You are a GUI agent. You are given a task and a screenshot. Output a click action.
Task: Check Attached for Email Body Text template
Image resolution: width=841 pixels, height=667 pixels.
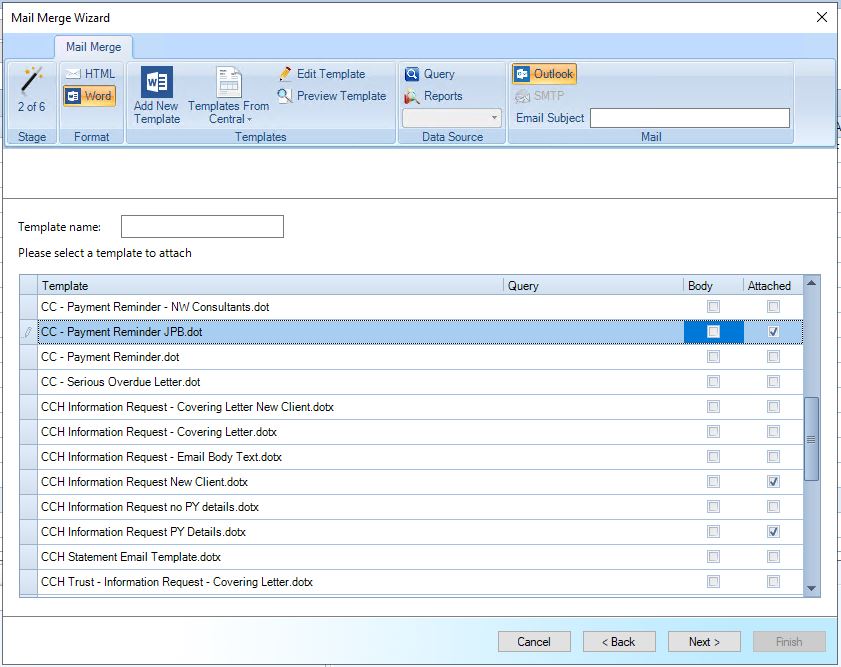[773, 456]
